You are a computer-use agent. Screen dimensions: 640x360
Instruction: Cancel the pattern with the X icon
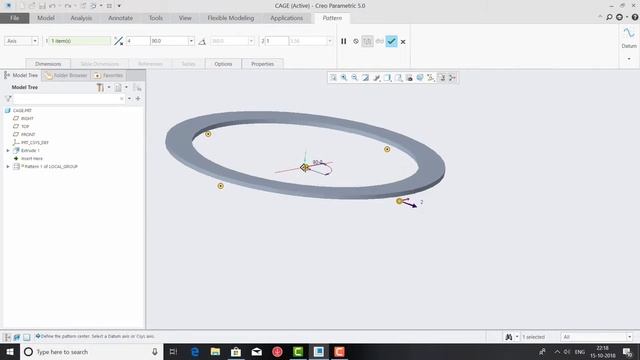(x=403, y=42)
